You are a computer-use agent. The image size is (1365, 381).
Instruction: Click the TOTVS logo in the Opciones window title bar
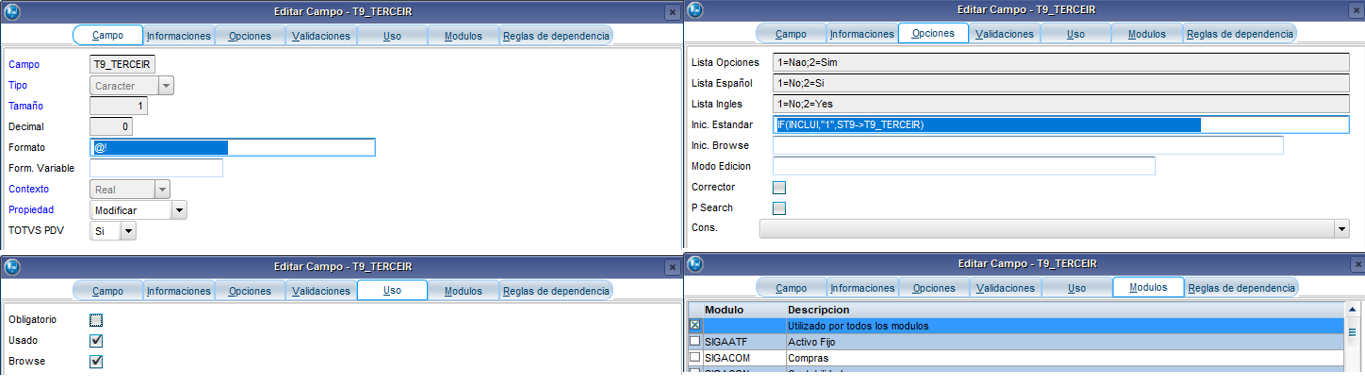pyautogui.click(x=696, y=10)
